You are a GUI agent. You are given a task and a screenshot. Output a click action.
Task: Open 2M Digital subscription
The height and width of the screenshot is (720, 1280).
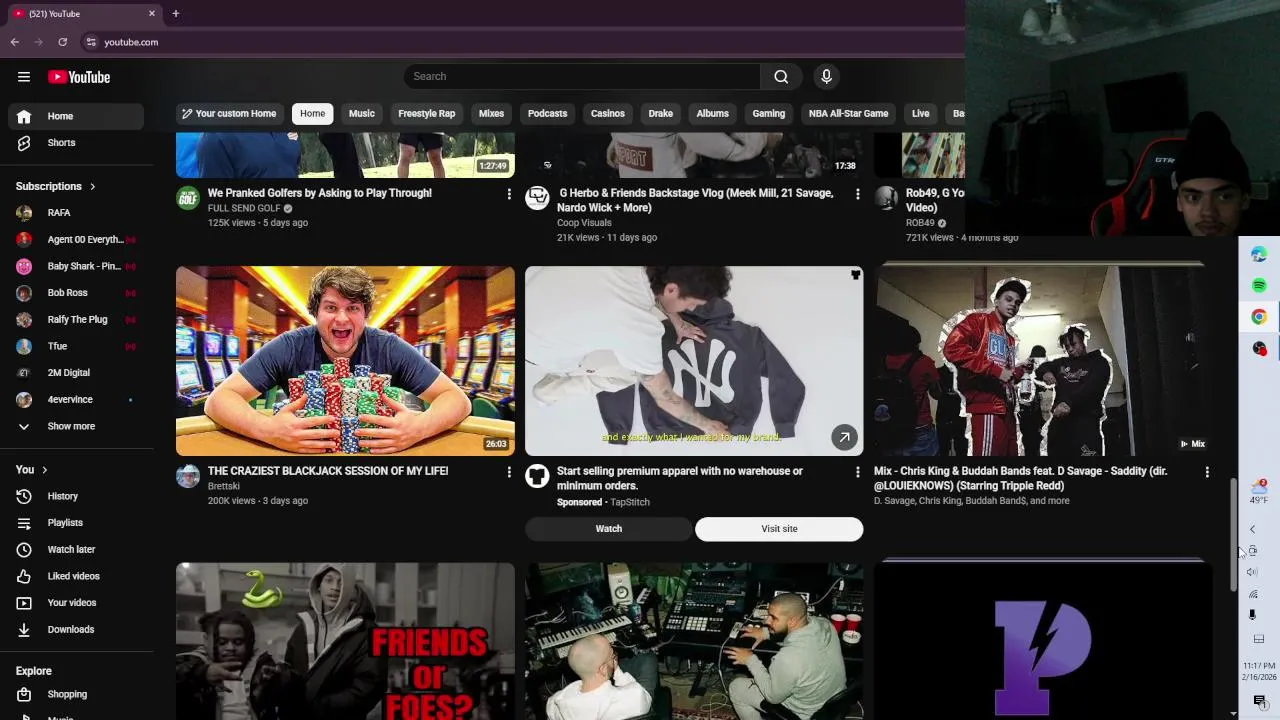[x=76, y=373]
